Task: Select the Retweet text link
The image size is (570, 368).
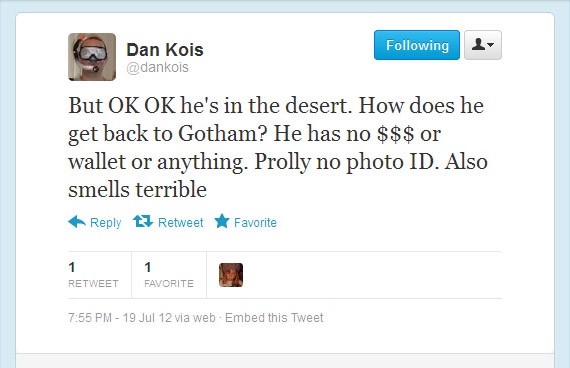Action: point(181,222)
